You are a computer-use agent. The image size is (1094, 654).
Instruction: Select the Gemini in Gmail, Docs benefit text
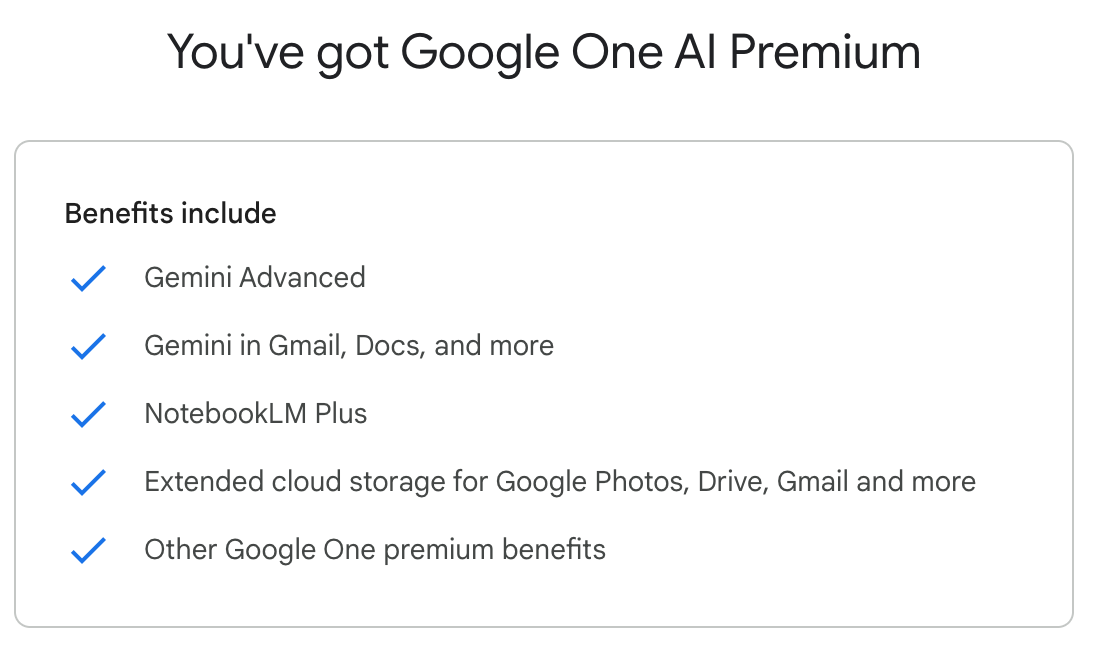[x=349, y=346]
